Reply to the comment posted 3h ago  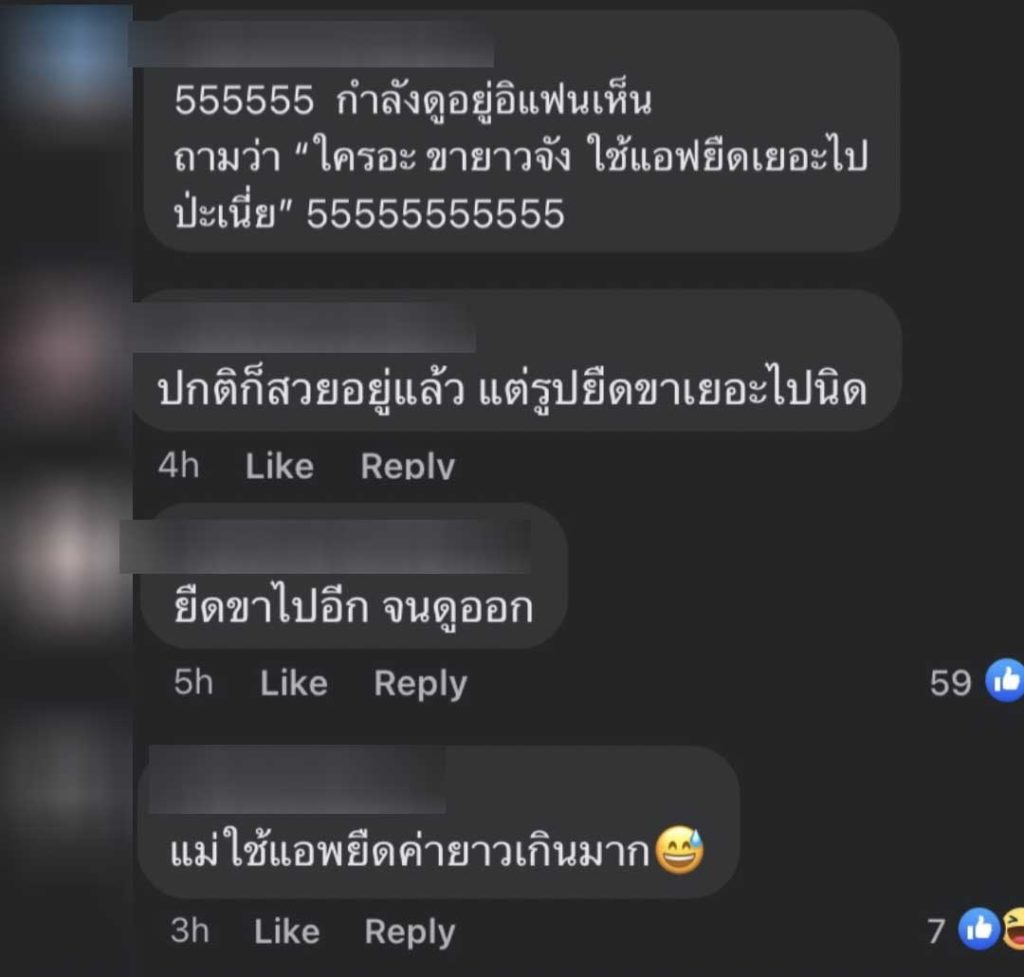click(x=410, y=932)
